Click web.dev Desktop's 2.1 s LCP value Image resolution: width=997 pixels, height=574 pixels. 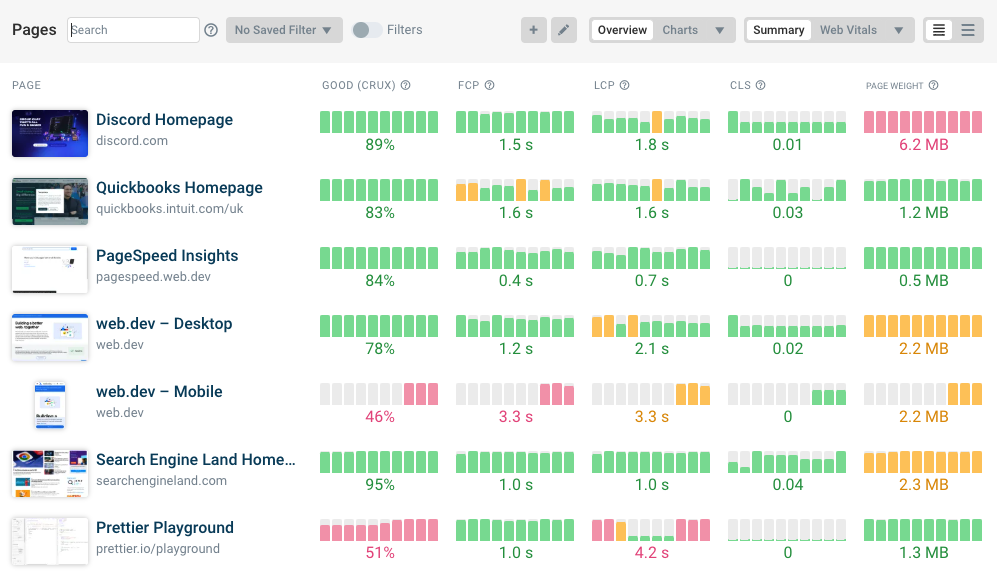[x=652, y=349]
